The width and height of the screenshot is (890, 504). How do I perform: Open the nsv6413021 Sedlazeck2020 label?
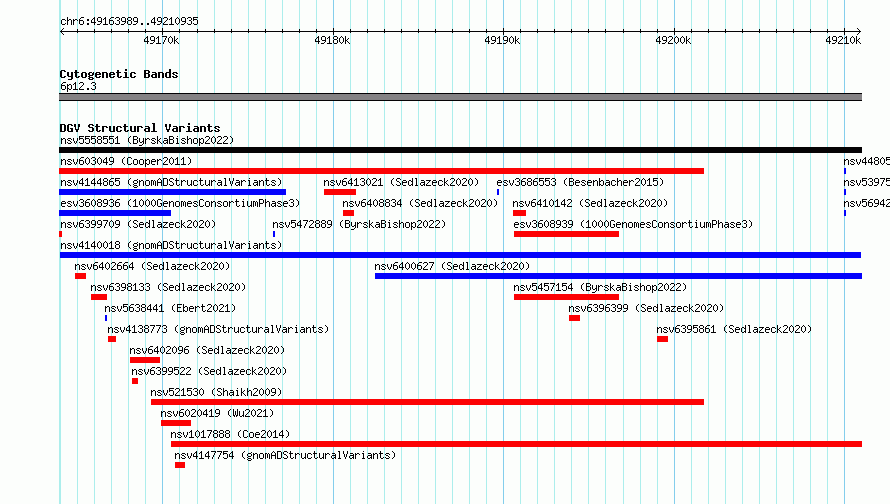[x=401, y=182]
